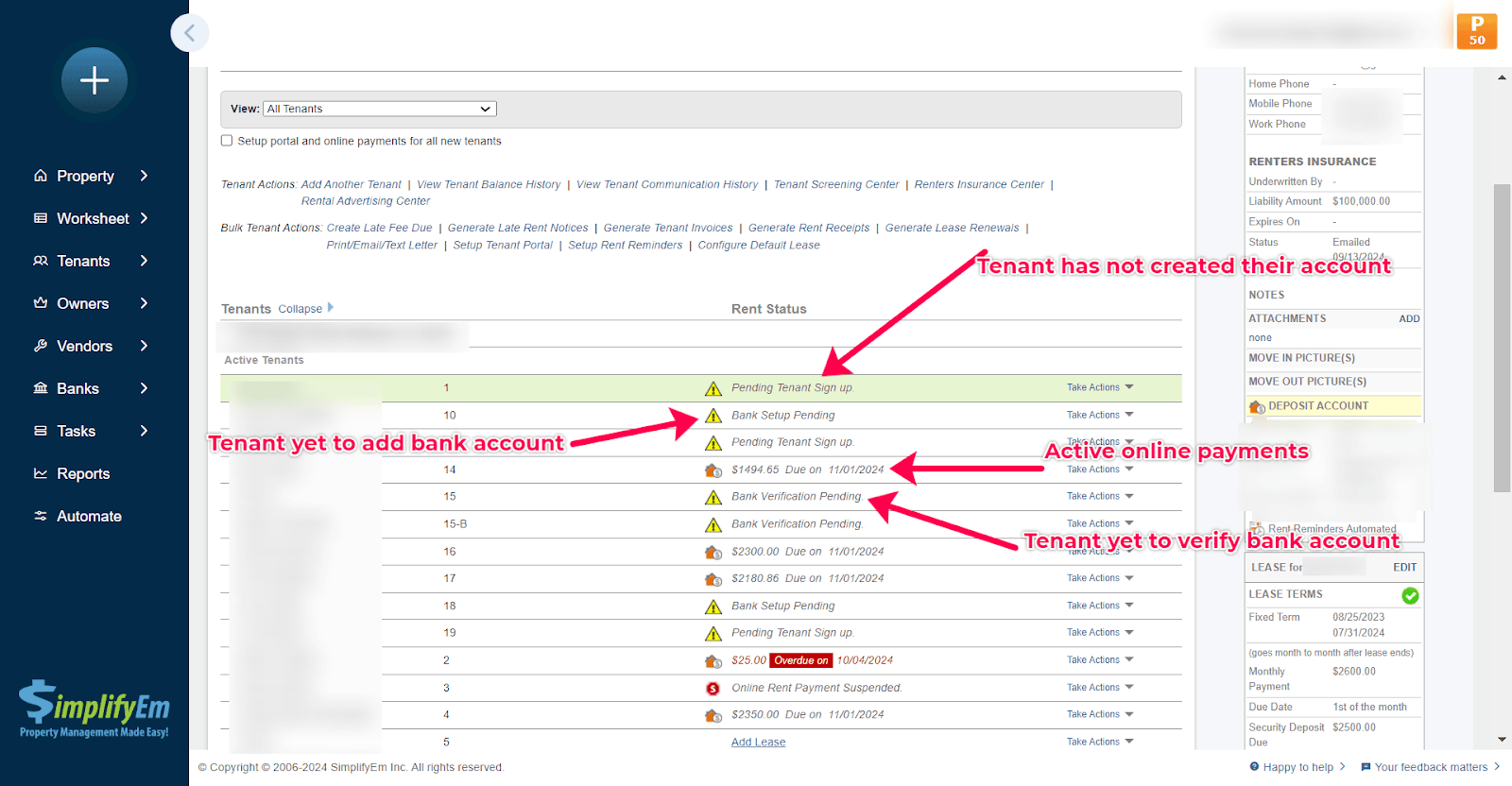The image size is (1512, 786).
Task: Click the green lease terms checkmark icon
Action: pos(1410,595)
